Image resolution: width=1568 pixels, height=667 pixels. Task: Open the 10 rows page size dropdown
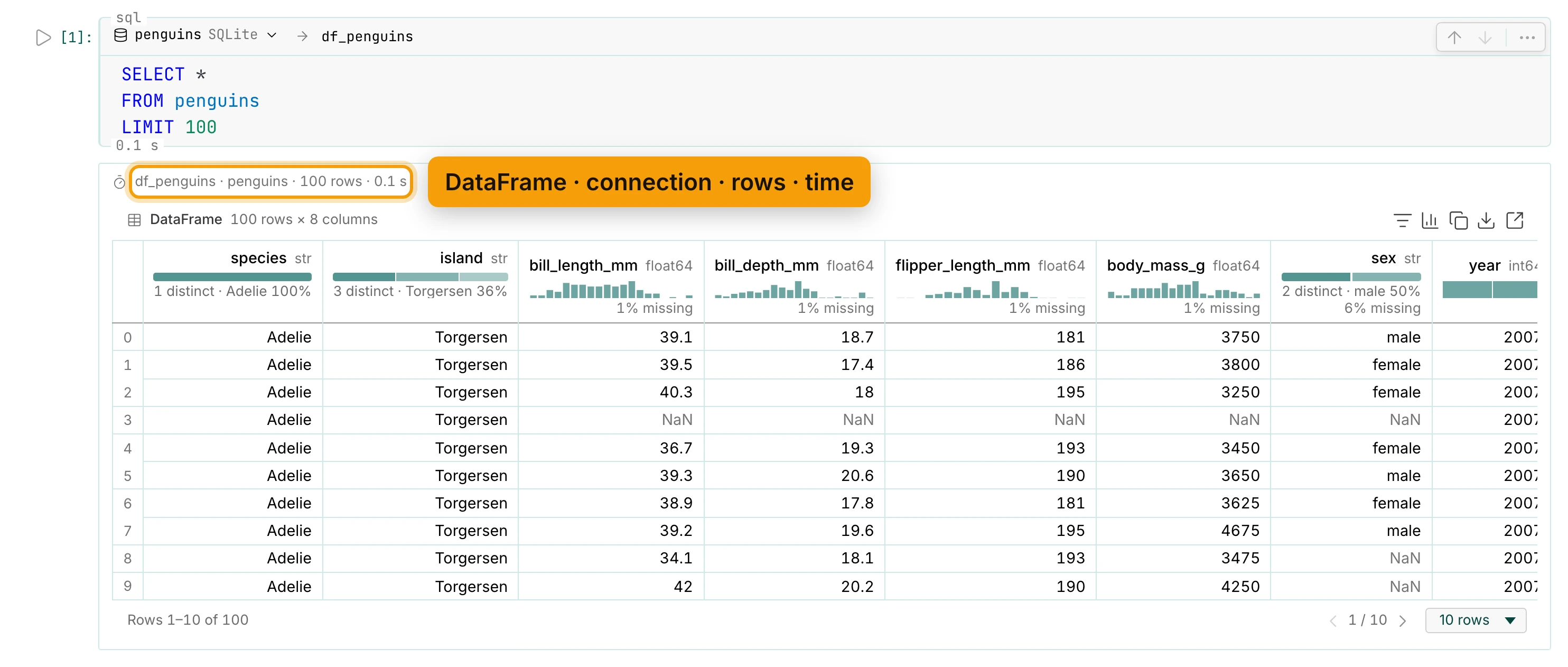coord(1475,620)
